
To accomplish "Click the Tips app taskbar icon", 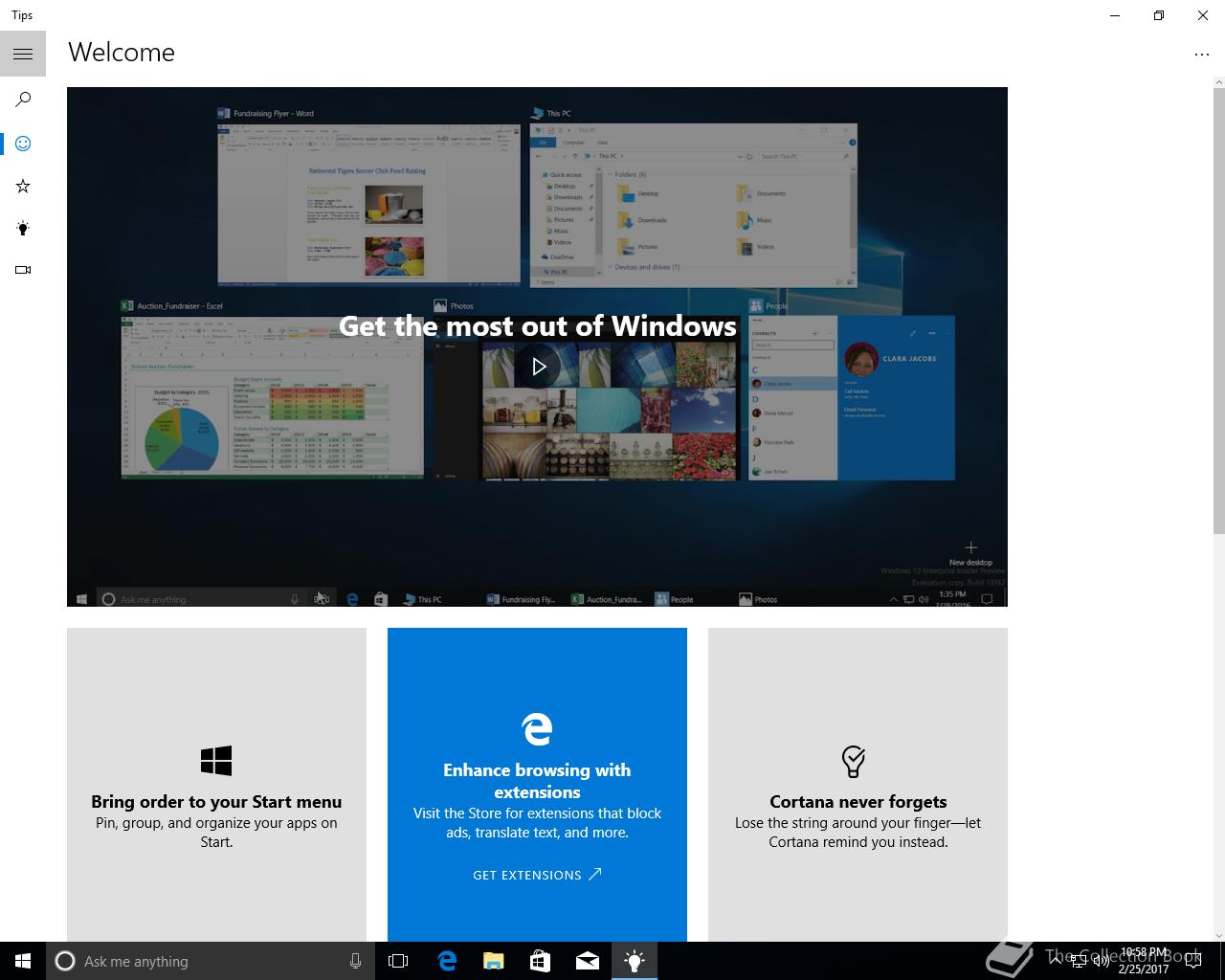I will tap(635, 961).
